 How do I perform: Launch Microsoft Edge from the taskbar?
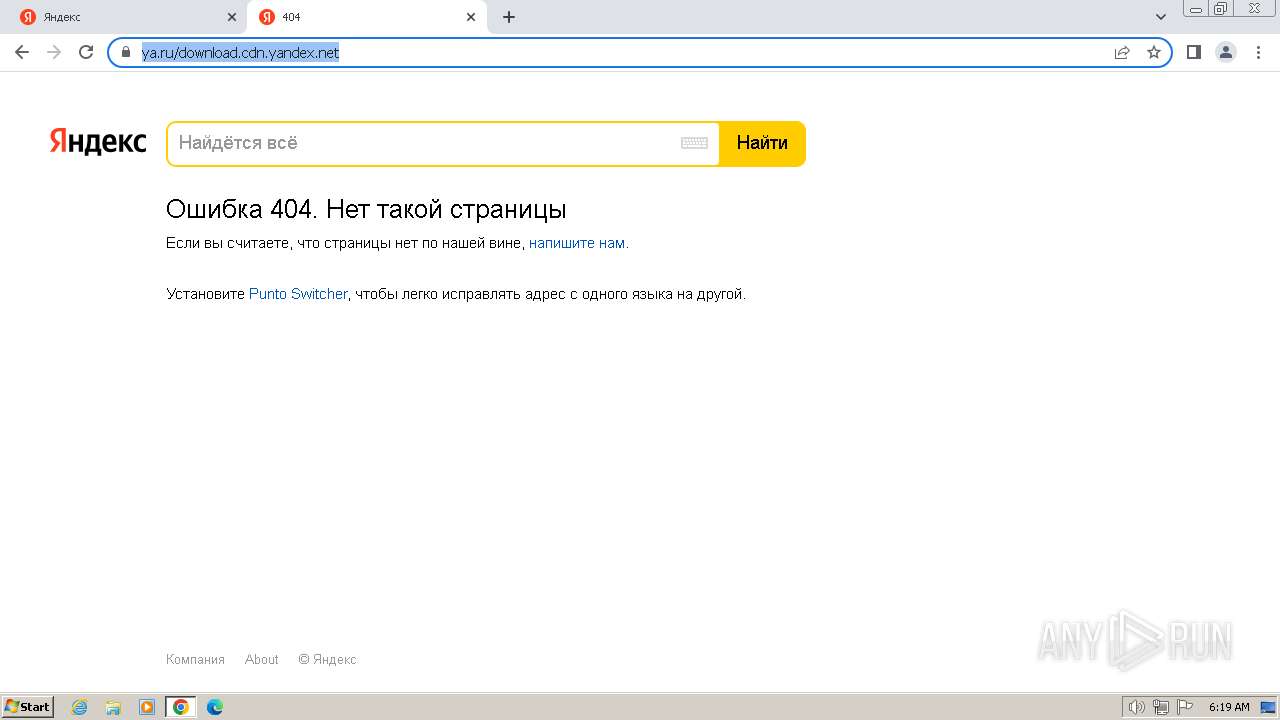(215, 707)
